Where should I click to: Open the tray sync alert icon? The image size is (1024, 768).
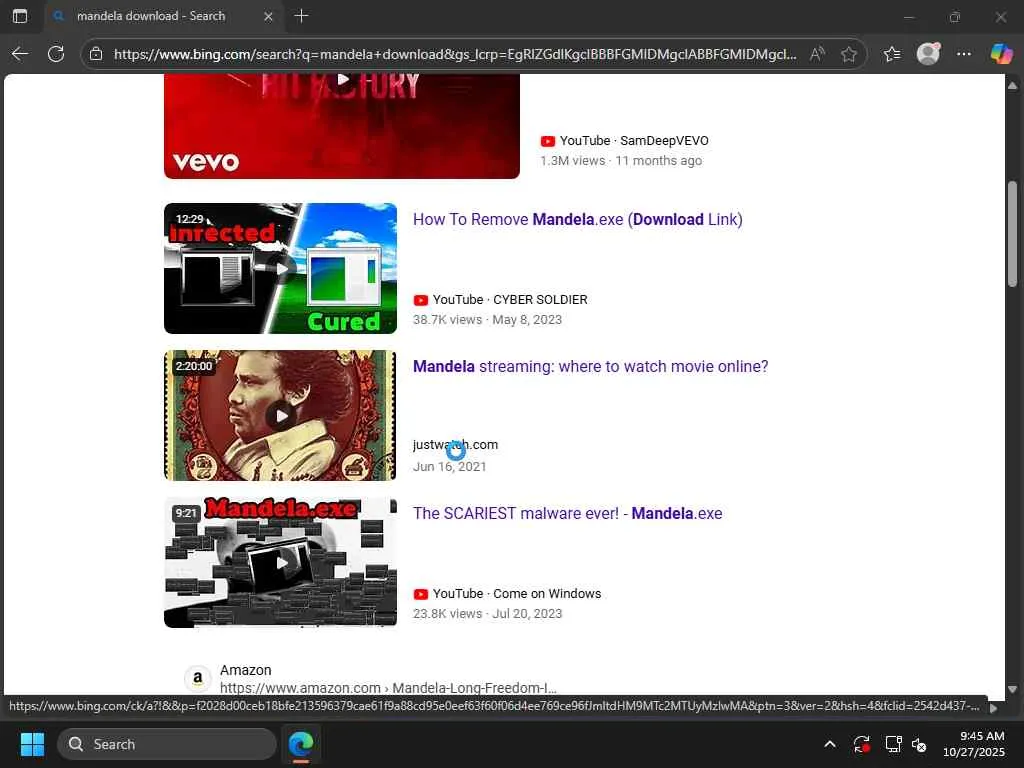[861, 744]
